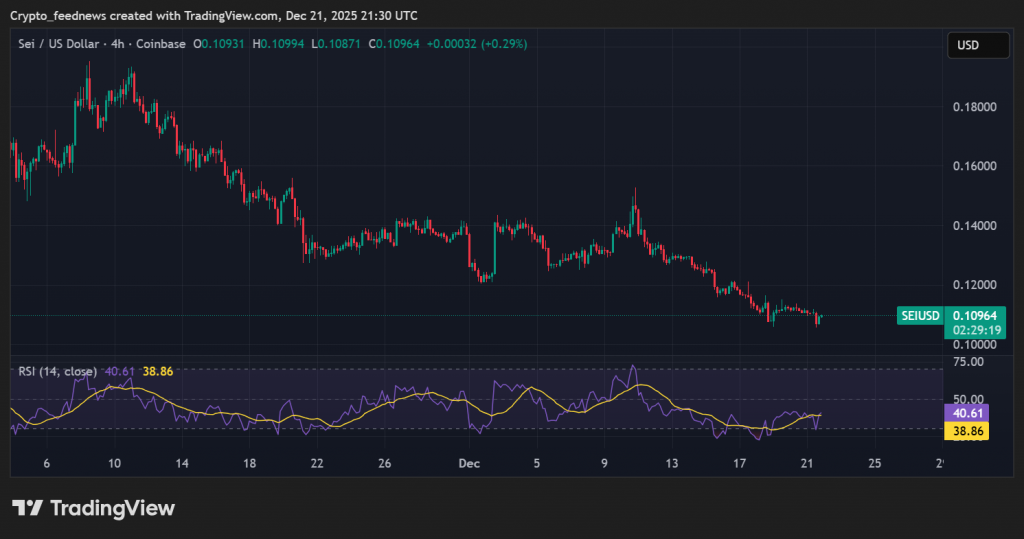Image resolution: width=1024 pixels, height=539 pixels.
Task: Click the SEIUSD symbol tag
Action: pyautogui.click(x=920, y=316)
